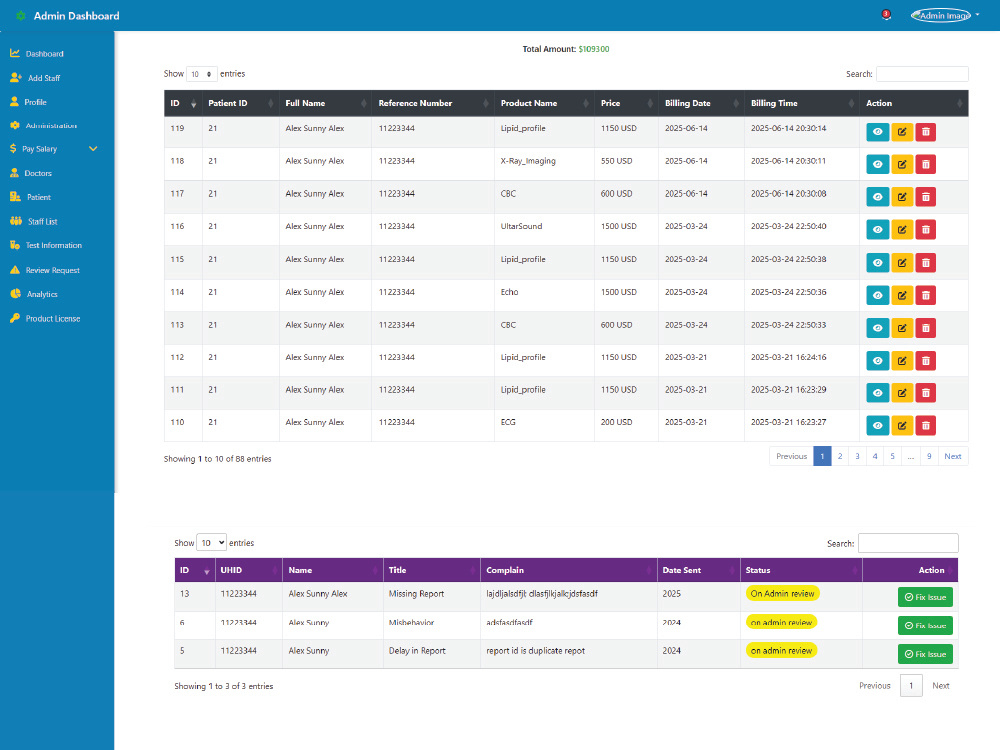This screenshot has height=750, width=1000.
Task: Click the billing table Search field
Action: pos(922,74)
